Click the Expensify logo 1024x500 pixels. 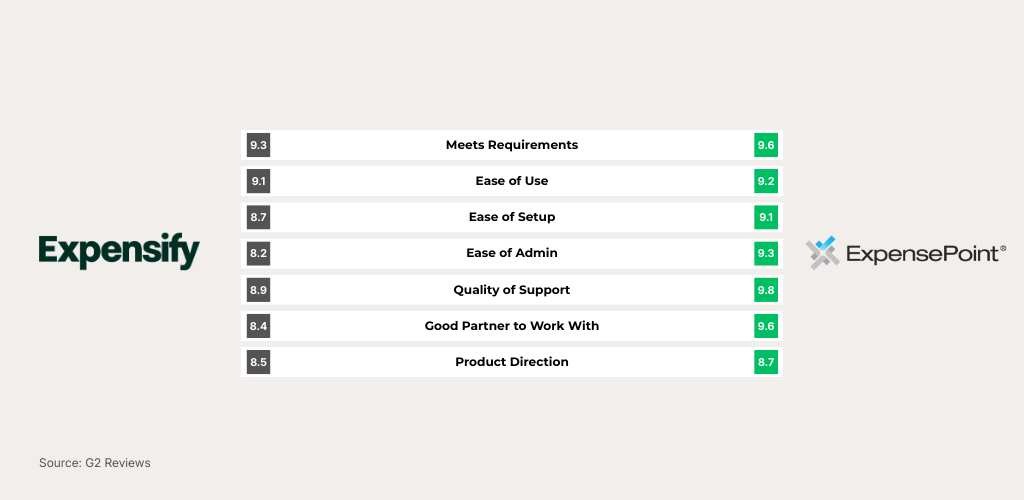click(119, 251)
